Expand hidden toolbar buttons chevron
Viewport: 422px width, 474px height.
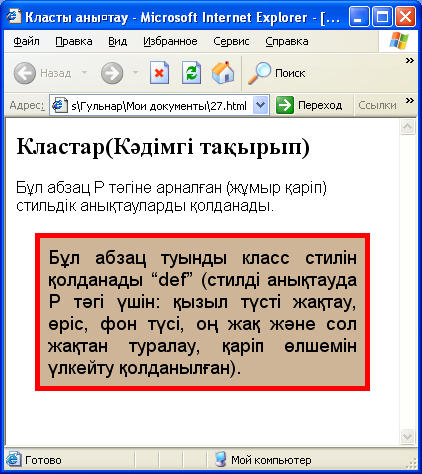[410, 61]
